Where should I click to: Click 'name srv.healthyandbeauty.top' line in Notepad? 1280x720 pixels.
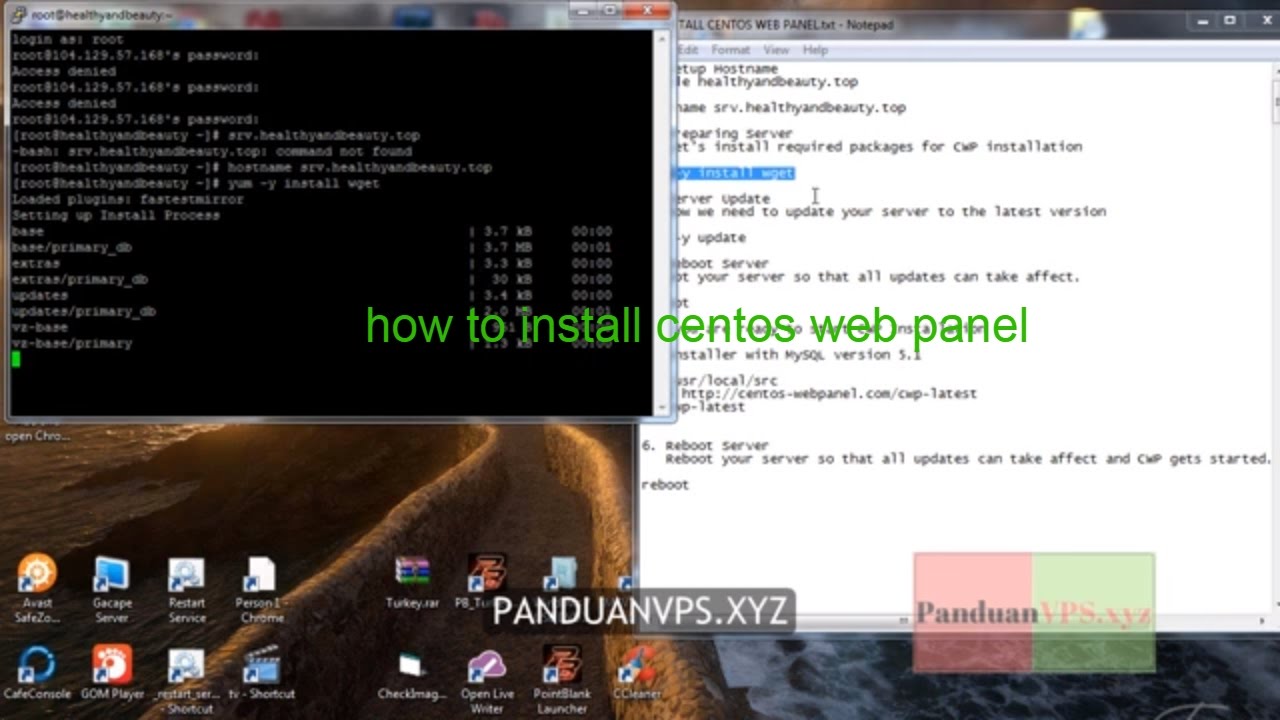[790, 108]
